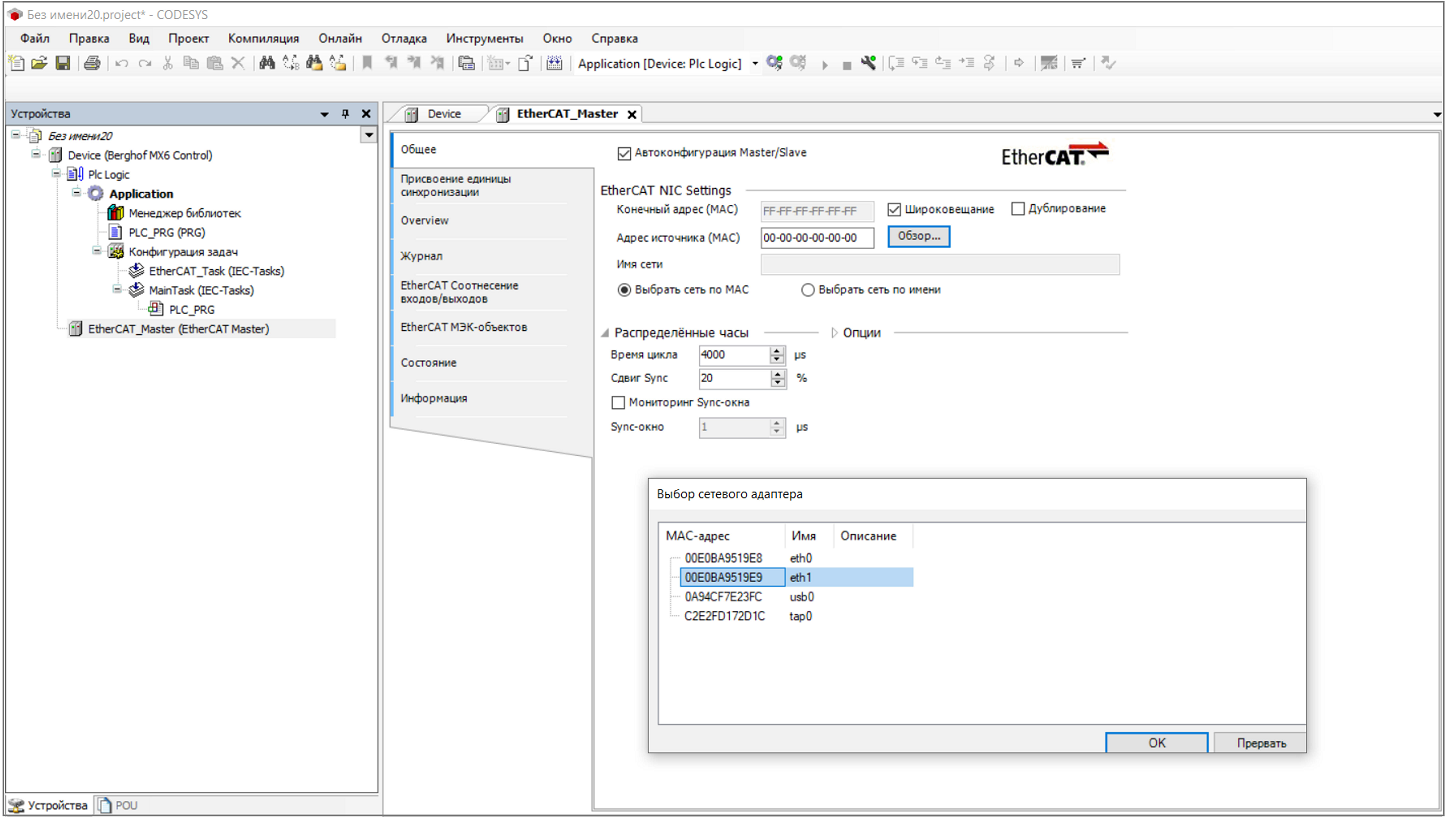Toggle the Широковещание checkbox
The width and height of the screenshot is (1447, 817).
[x=895, y=209]
